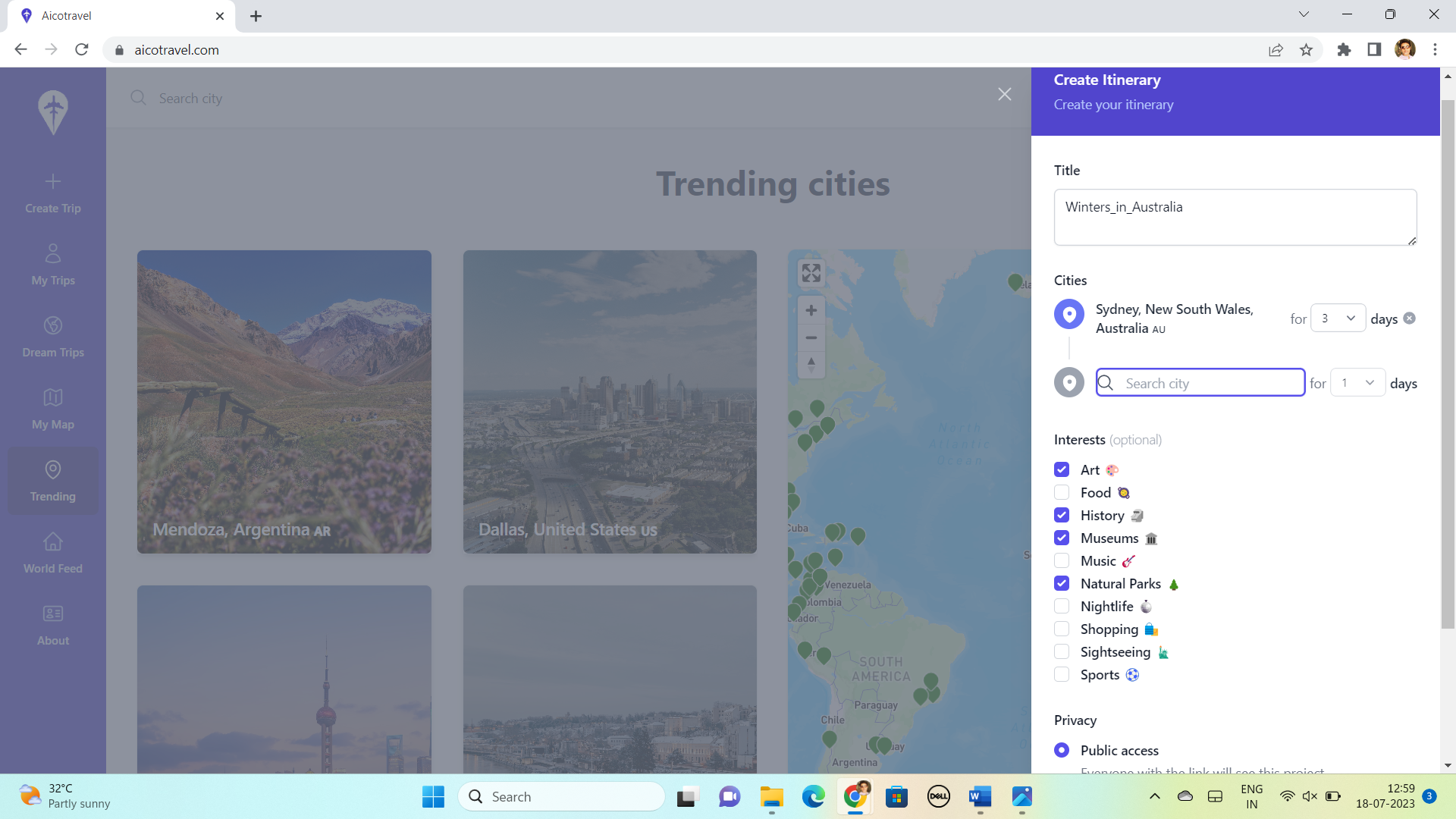The height and width of the screenshot is (819, 1456).
Task: Open Microsoft Store from taskbar
Action: tap(896, 797)
